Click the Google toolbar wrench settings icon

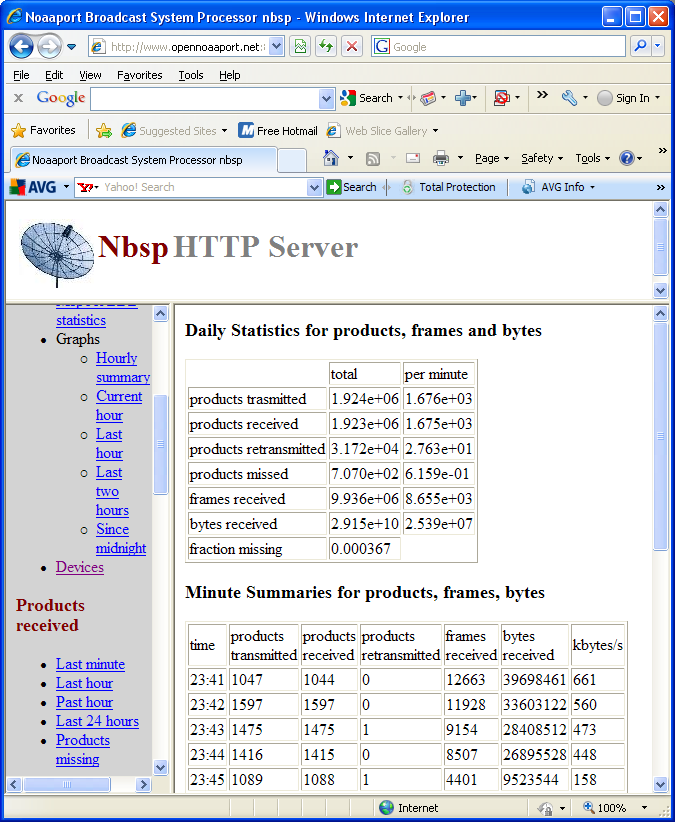[569, 98]
